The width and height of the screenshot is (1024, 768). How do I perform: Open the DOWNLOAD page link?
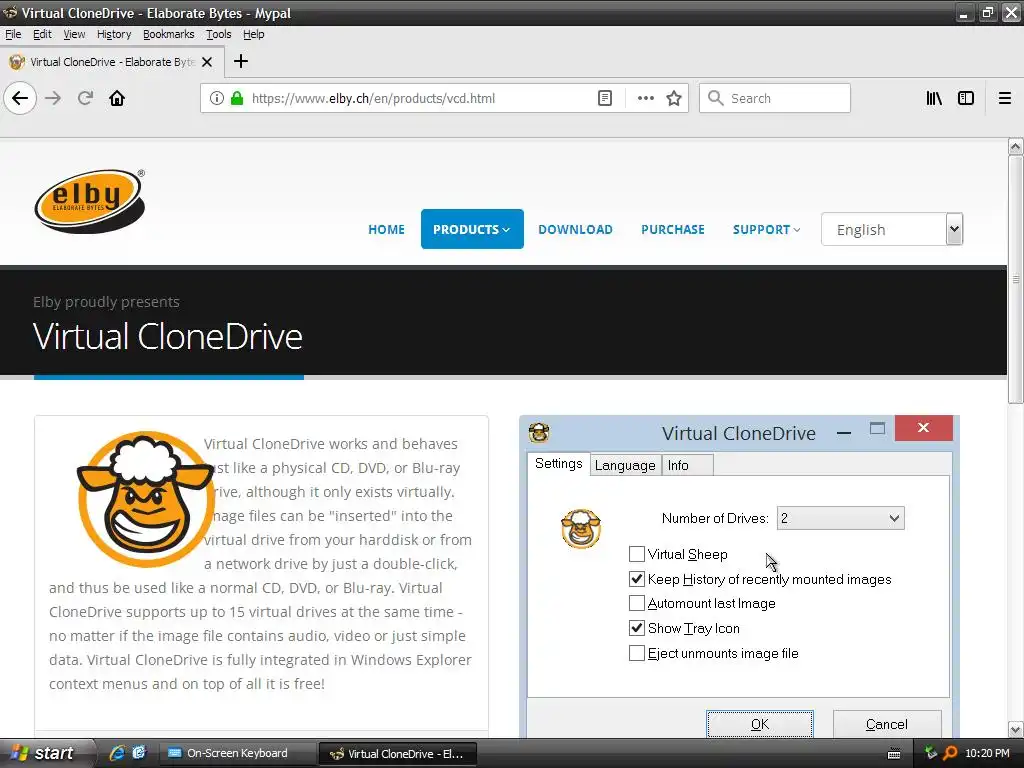point(575,229)
